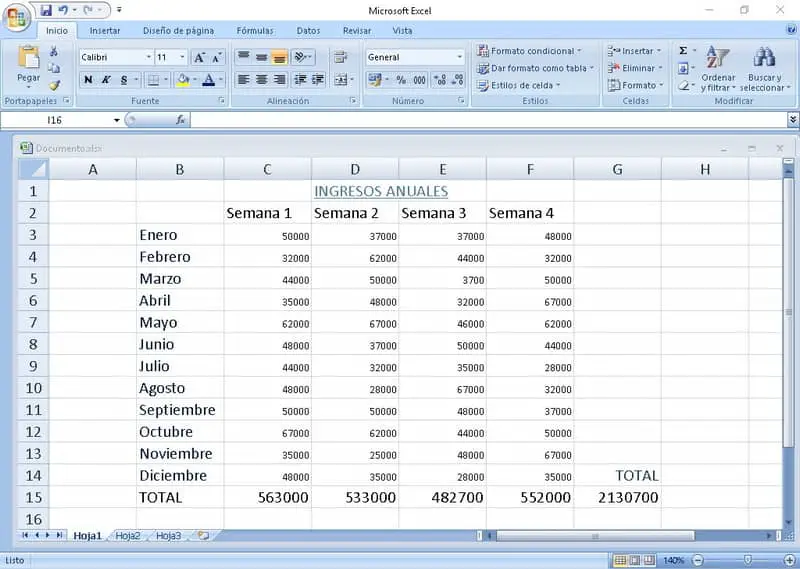Click the Fill down icon in Modificar

(x=683, y=68)
